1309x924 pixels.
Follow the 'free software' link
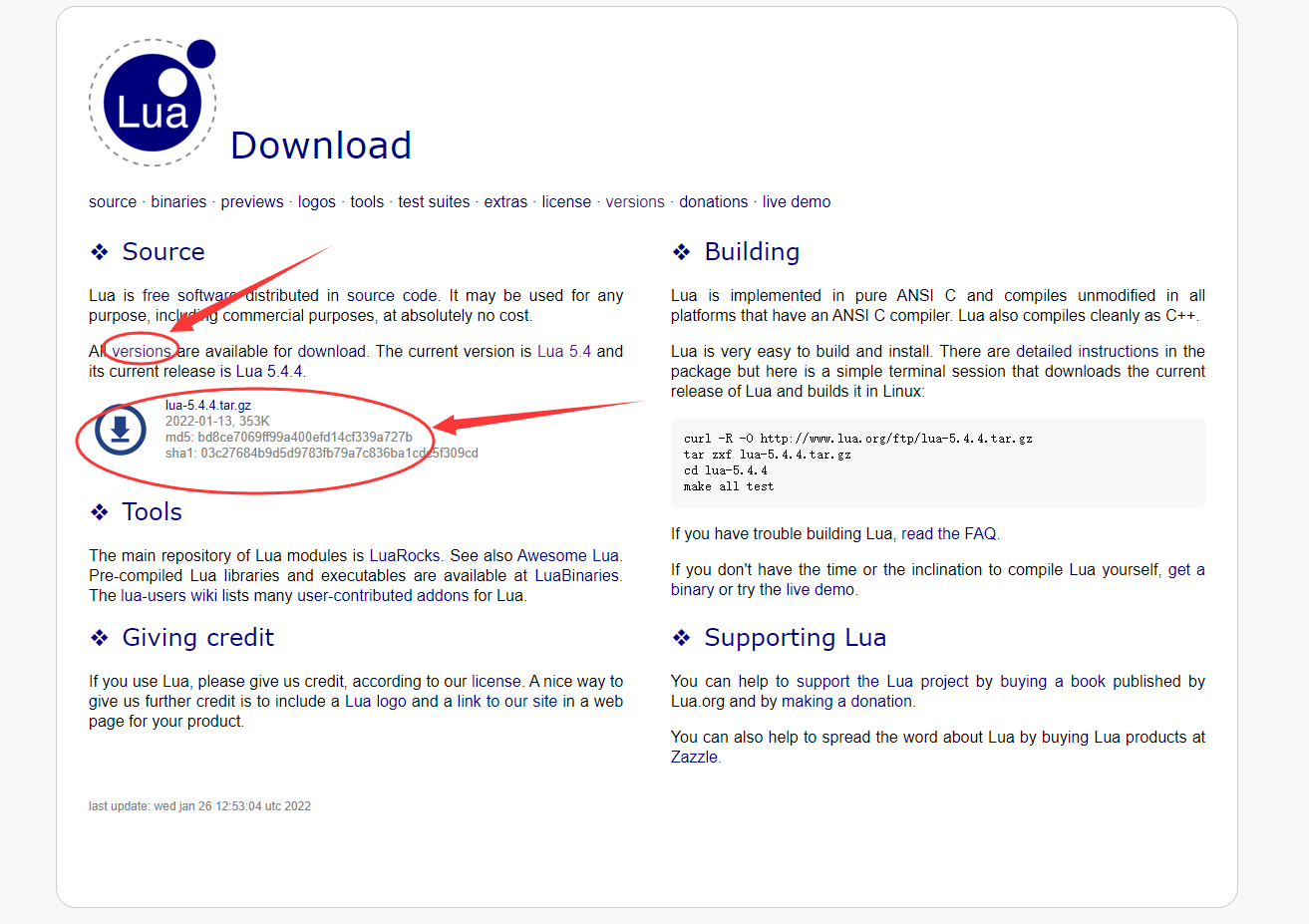[x=189, y=295]
